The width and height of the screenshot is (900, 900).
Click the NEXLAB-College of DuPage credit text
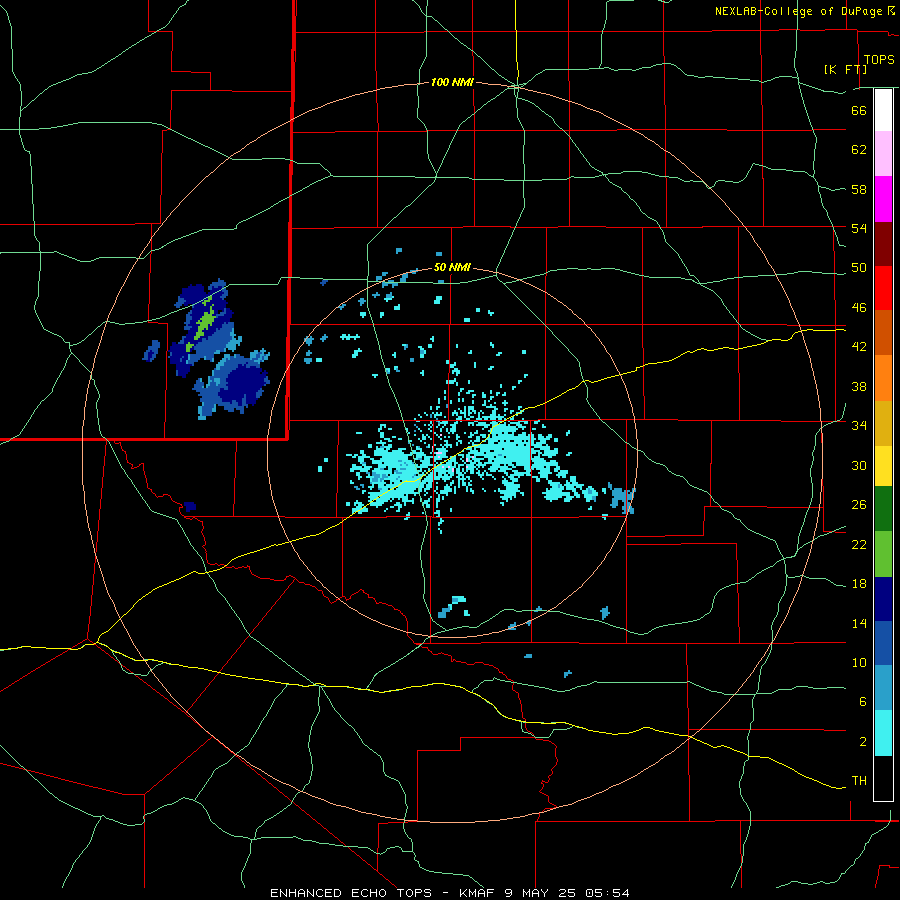(x=798, y=11)
